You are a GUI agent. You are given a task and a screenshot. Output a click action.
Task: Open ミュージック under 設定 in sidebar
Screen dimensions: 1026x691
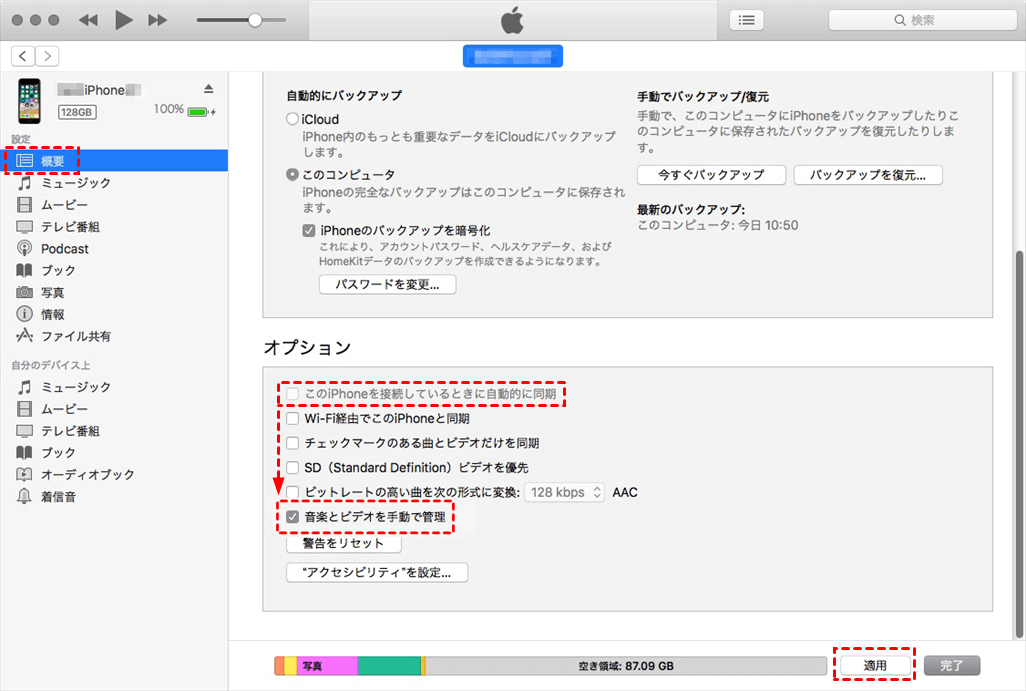pyautogui.click(x=75, y=183)
